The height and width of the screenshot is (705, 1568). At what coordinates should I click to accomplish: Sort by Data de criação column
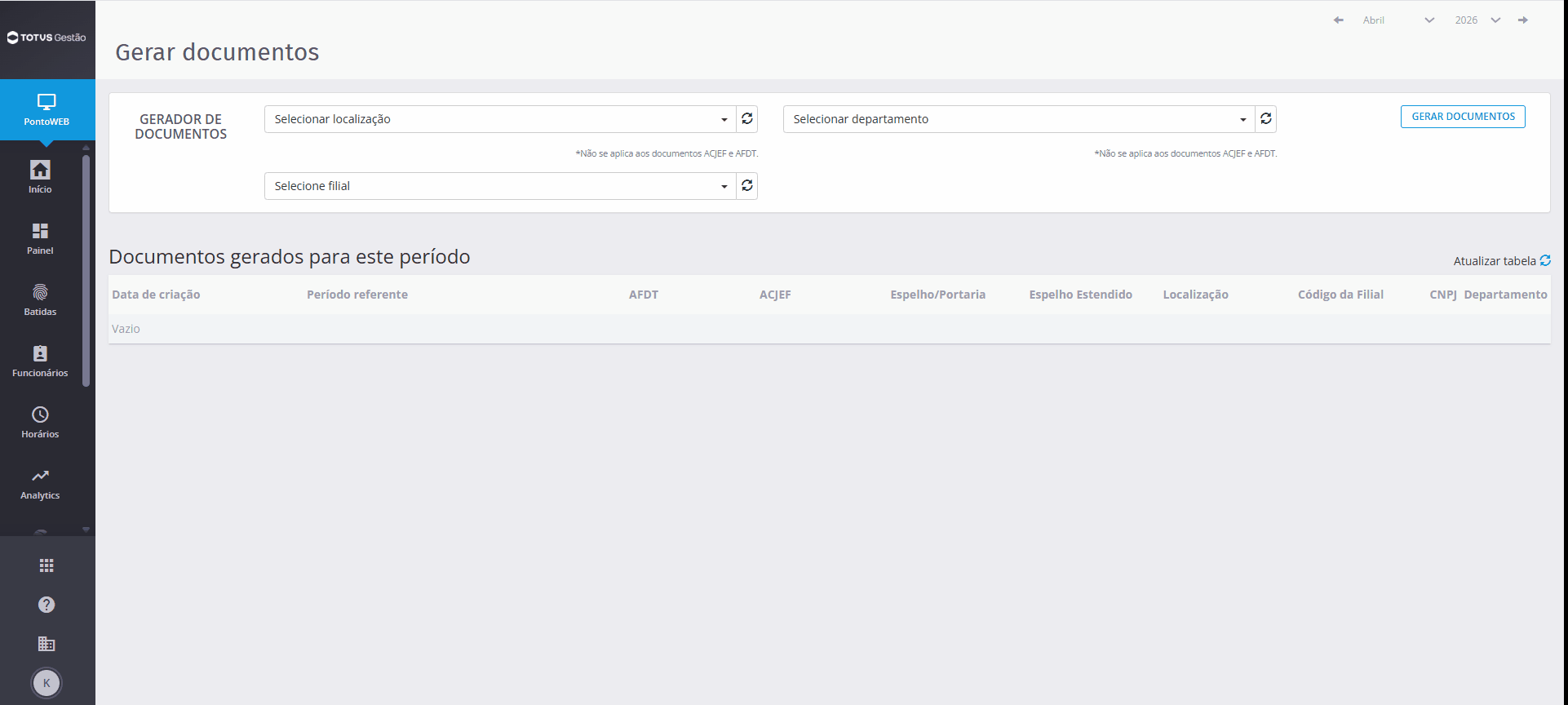coord(156,295)
